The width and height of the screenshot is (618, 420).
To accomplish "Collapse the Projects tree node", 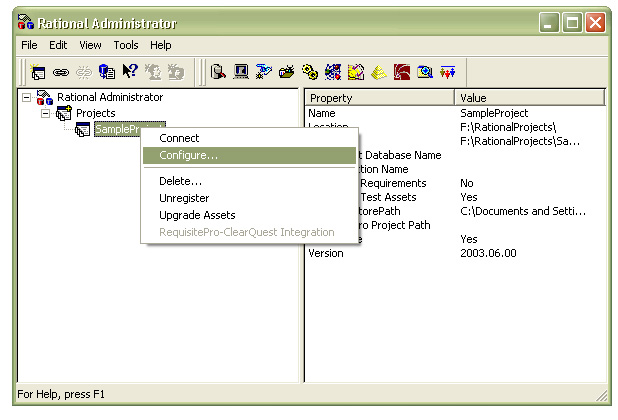I will click(x=46, y=113).
